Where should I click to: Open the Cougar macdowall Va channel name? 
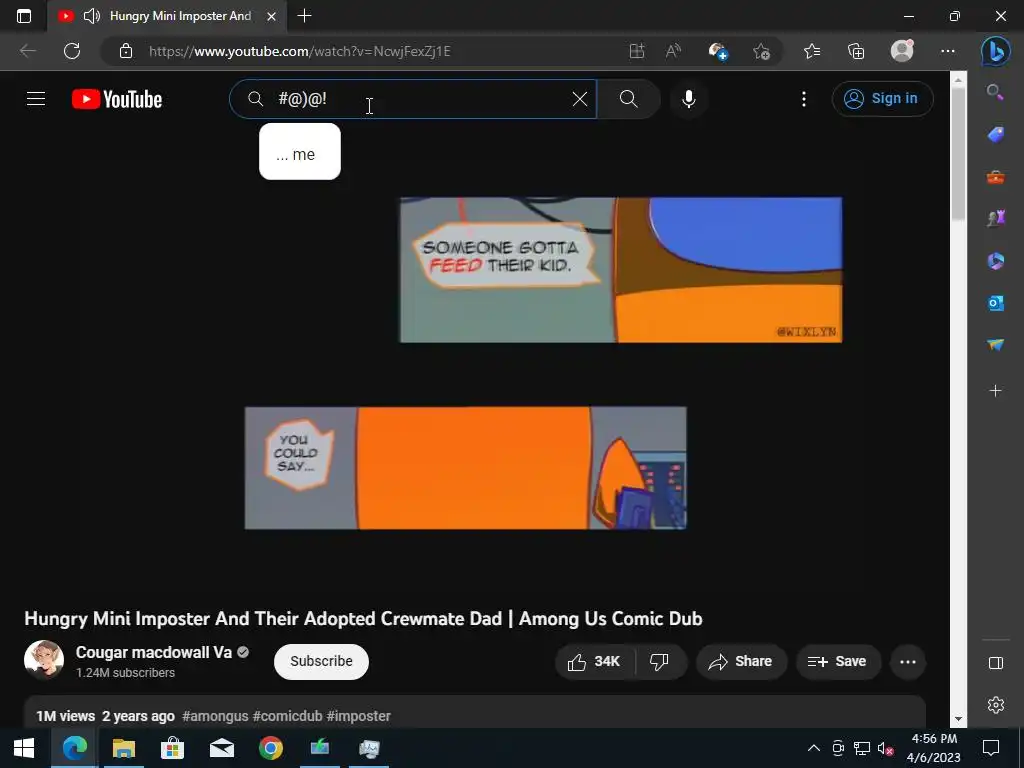pyautogui.click(x=153, y=652)
